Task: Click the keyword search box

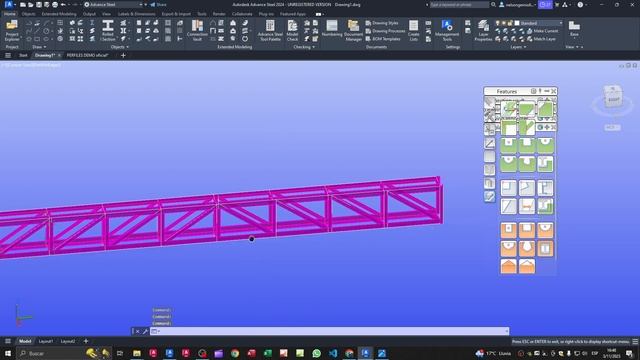Action: pos(459,4)
